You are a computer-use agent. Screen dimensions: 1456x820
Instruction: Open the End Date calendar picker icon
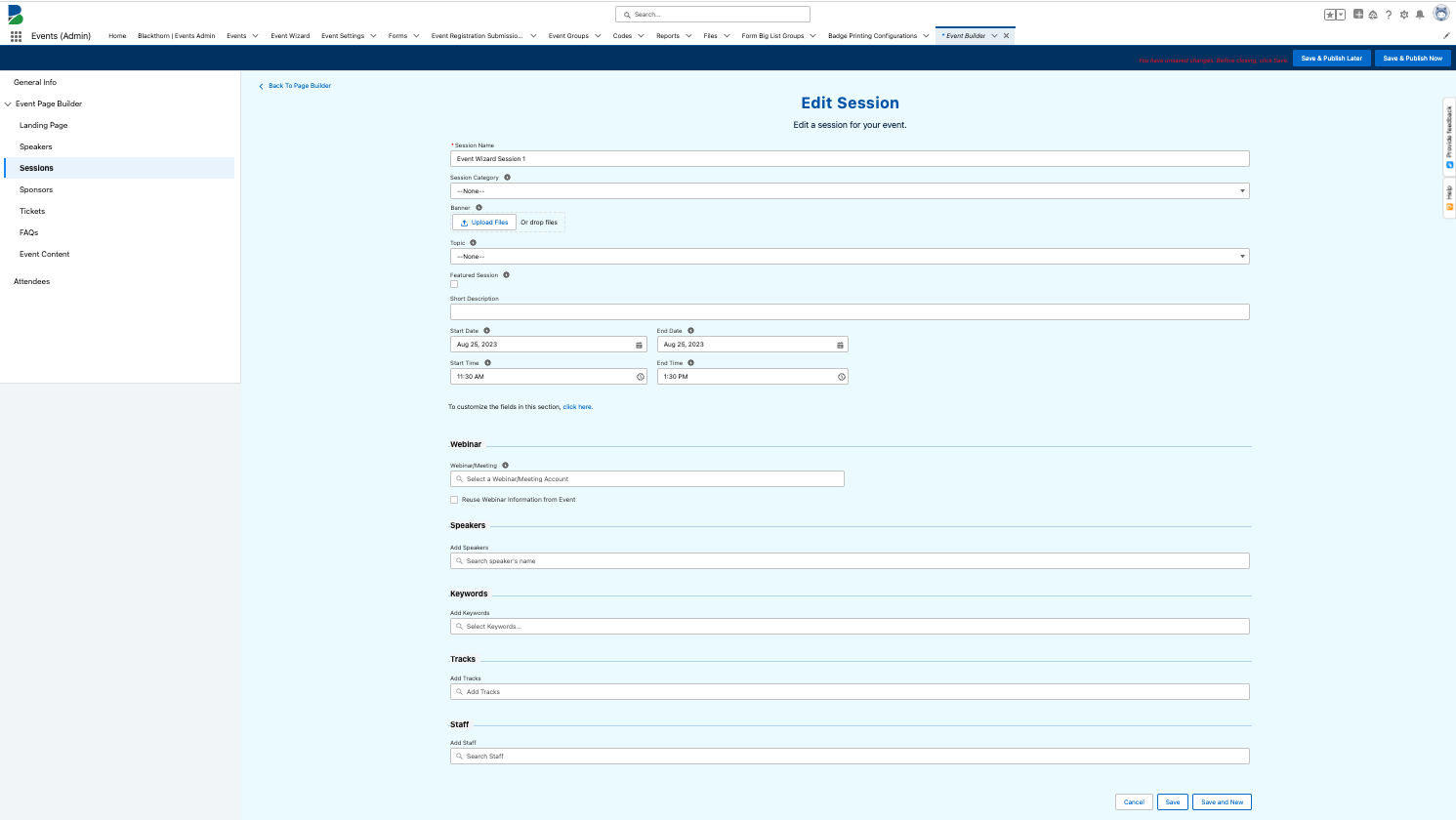[x=840, y=345]
